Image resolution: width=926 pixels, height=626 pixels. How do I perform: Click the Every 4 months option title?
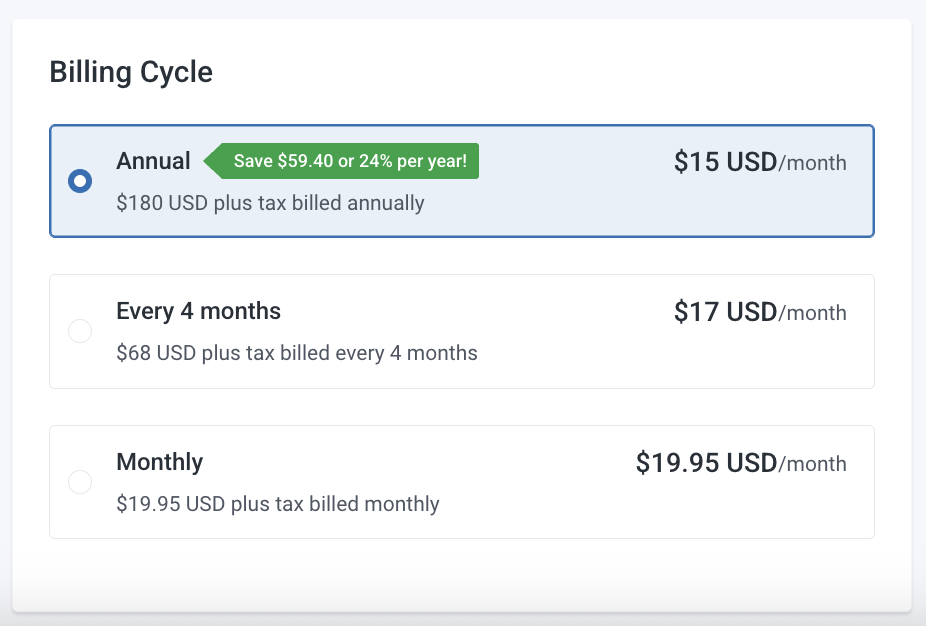(198, 311)
